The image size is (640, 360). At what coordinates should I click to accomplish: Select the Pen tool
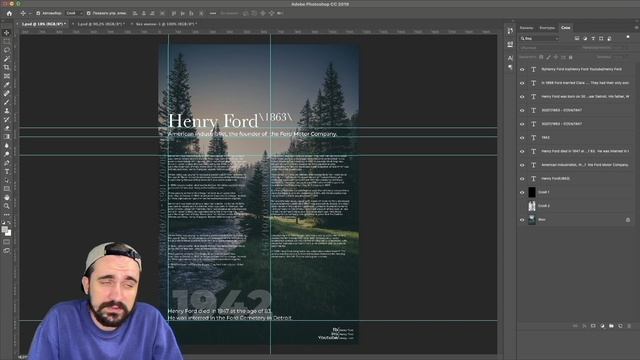coord(7,163)
